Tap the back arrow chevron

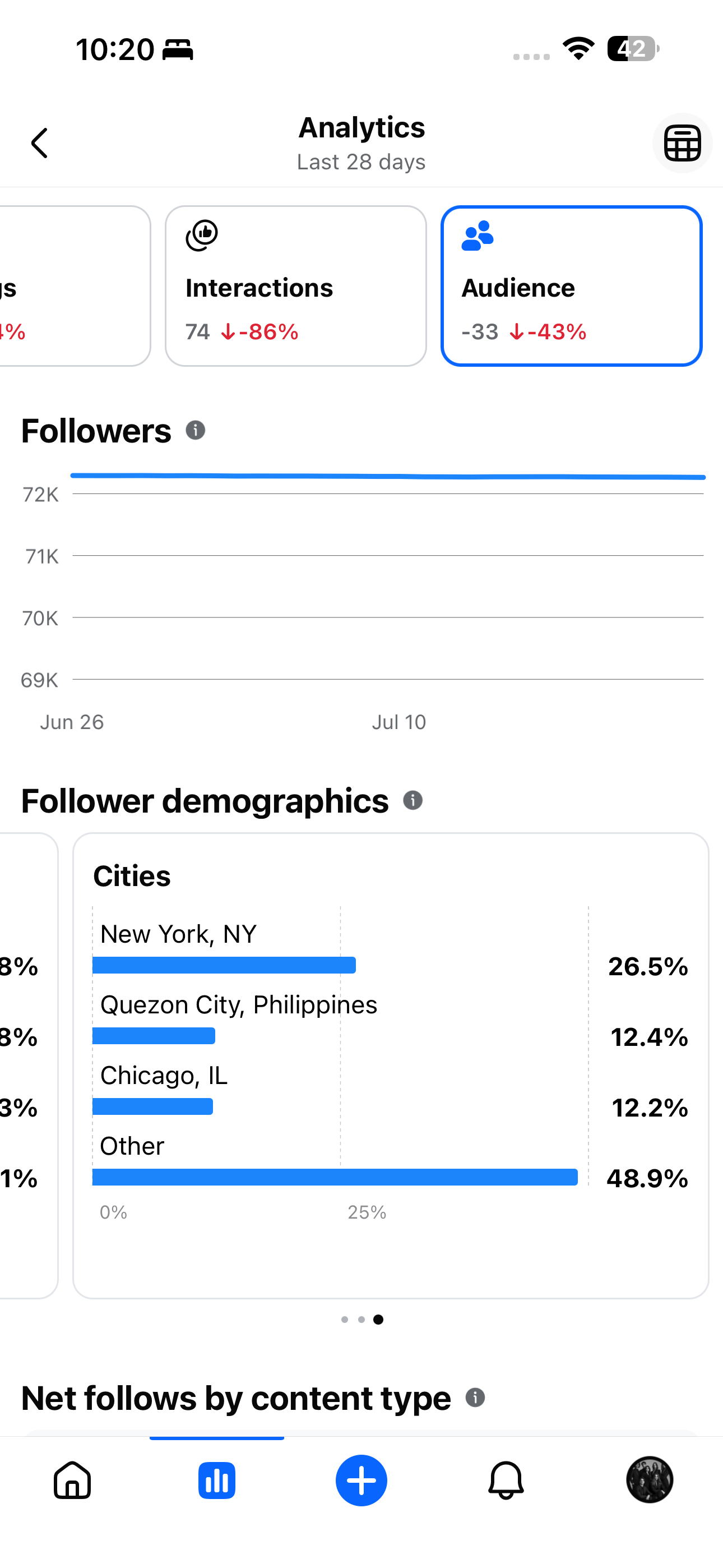(40, 143)
